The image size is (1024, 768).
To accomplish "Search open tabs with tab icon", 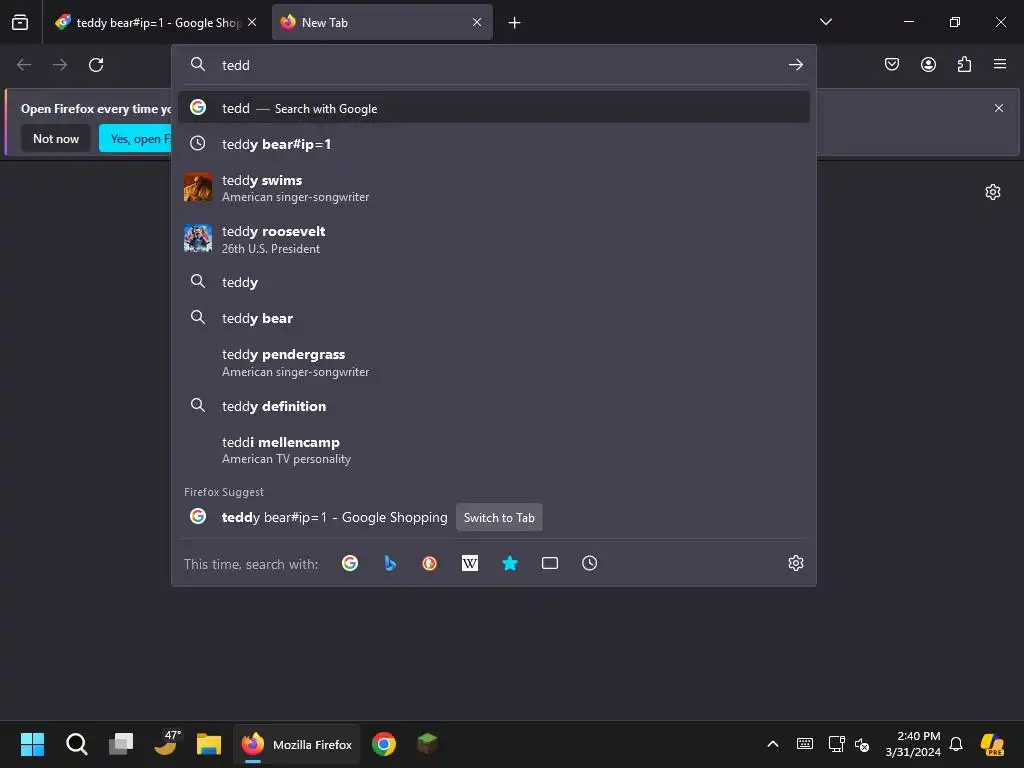I will [x=550, y=563].
